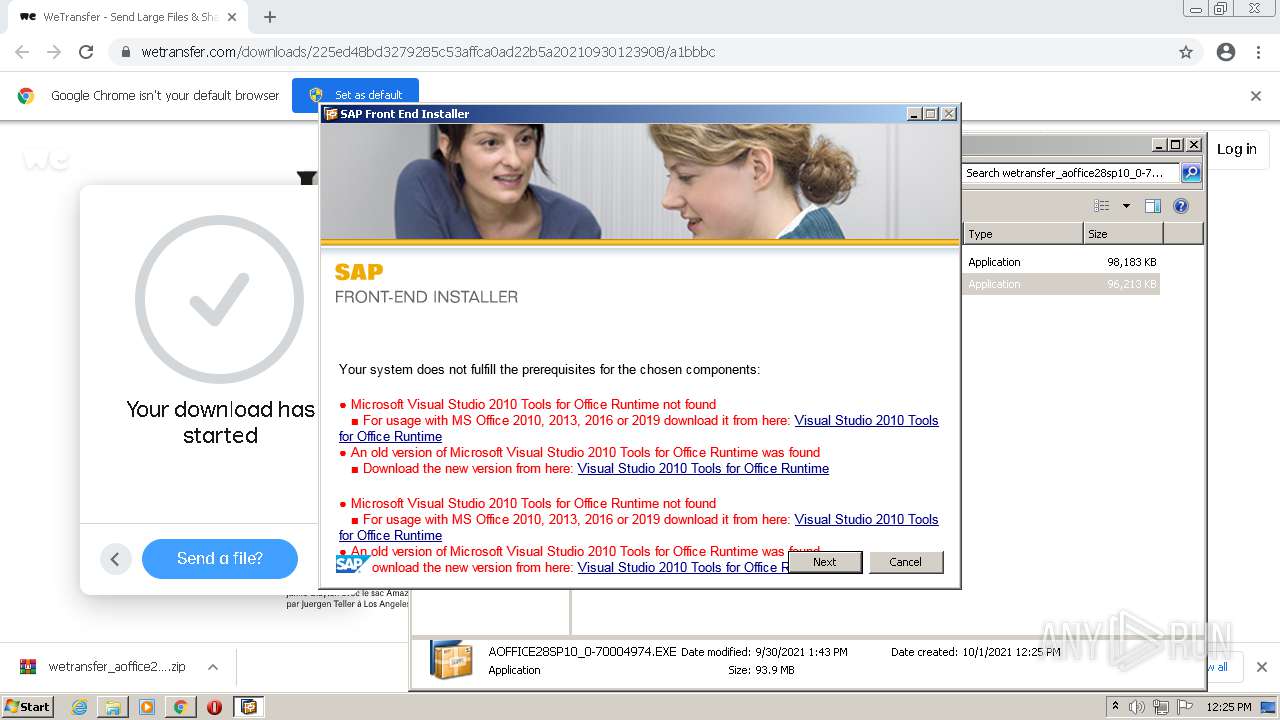Open Action Center flag icon
1280x720 pixels.
tap(1186, 707)
